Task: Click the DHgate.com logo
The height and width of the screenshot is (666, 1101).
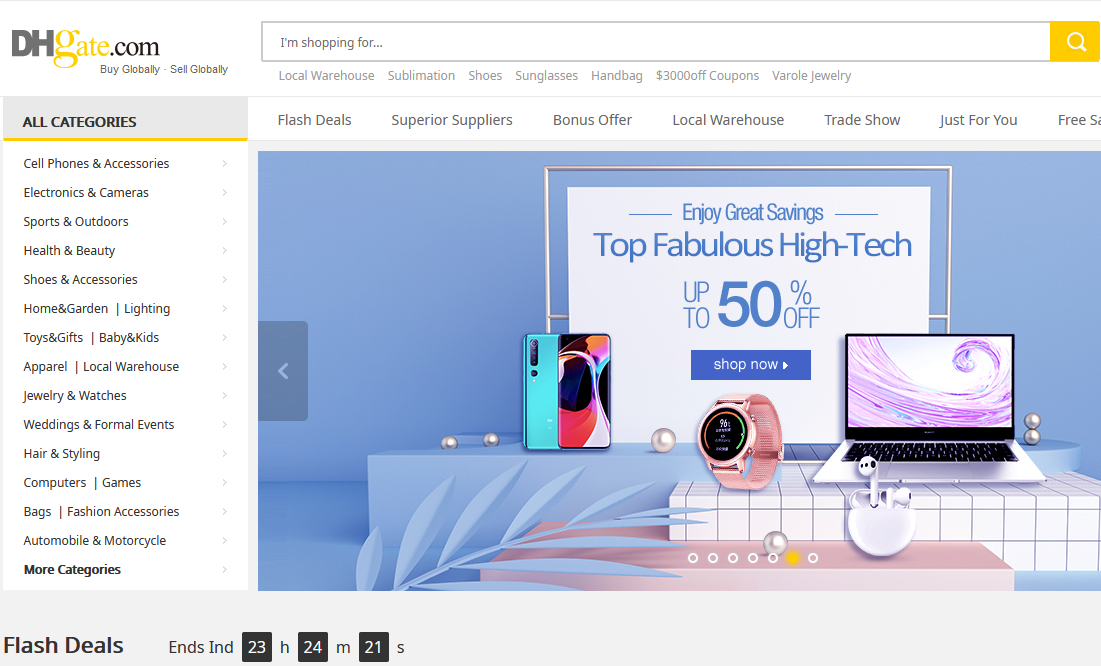Action: click(86, 47)
